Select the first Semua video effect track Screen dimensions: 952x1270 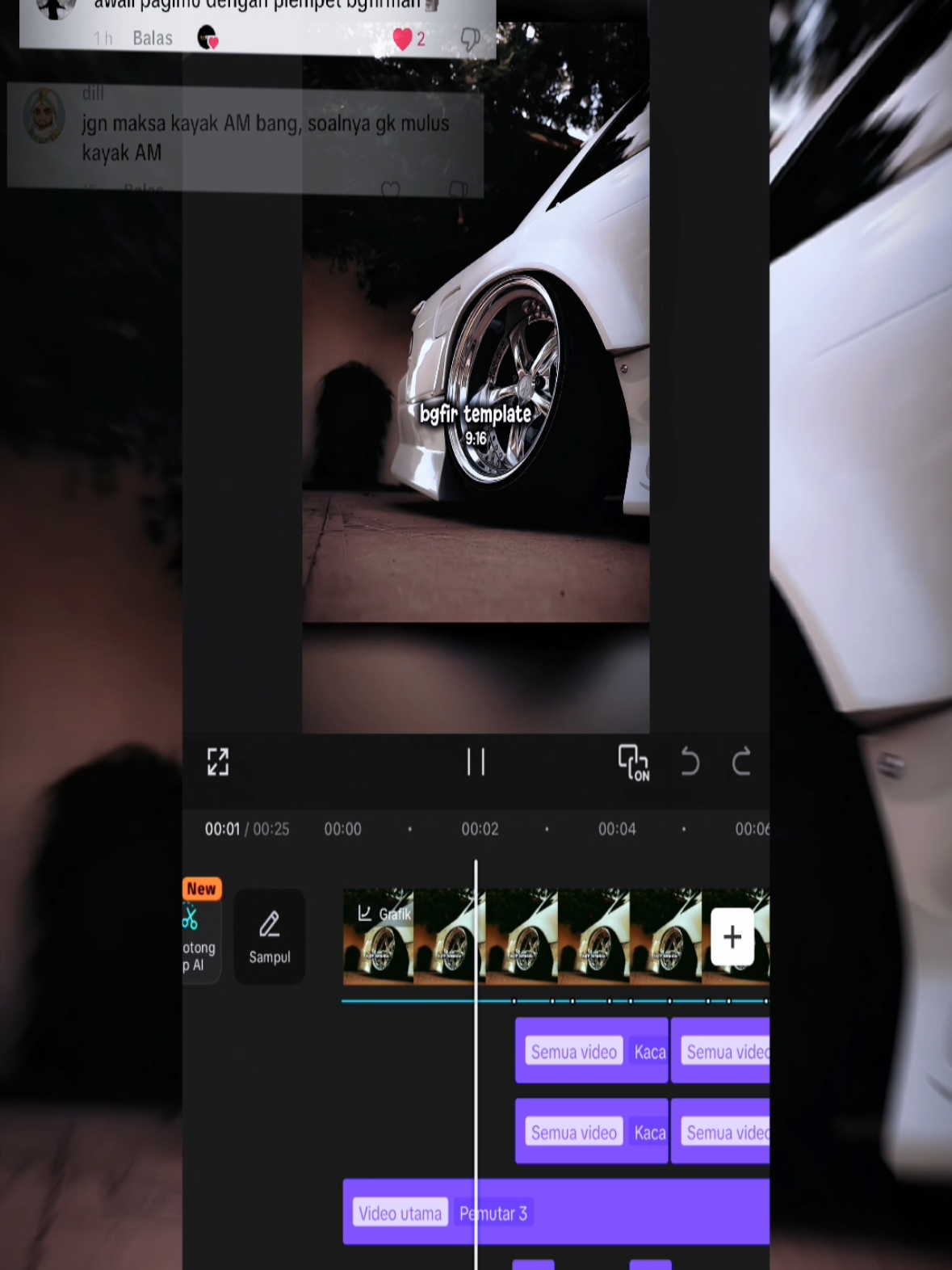[592, 1051]
